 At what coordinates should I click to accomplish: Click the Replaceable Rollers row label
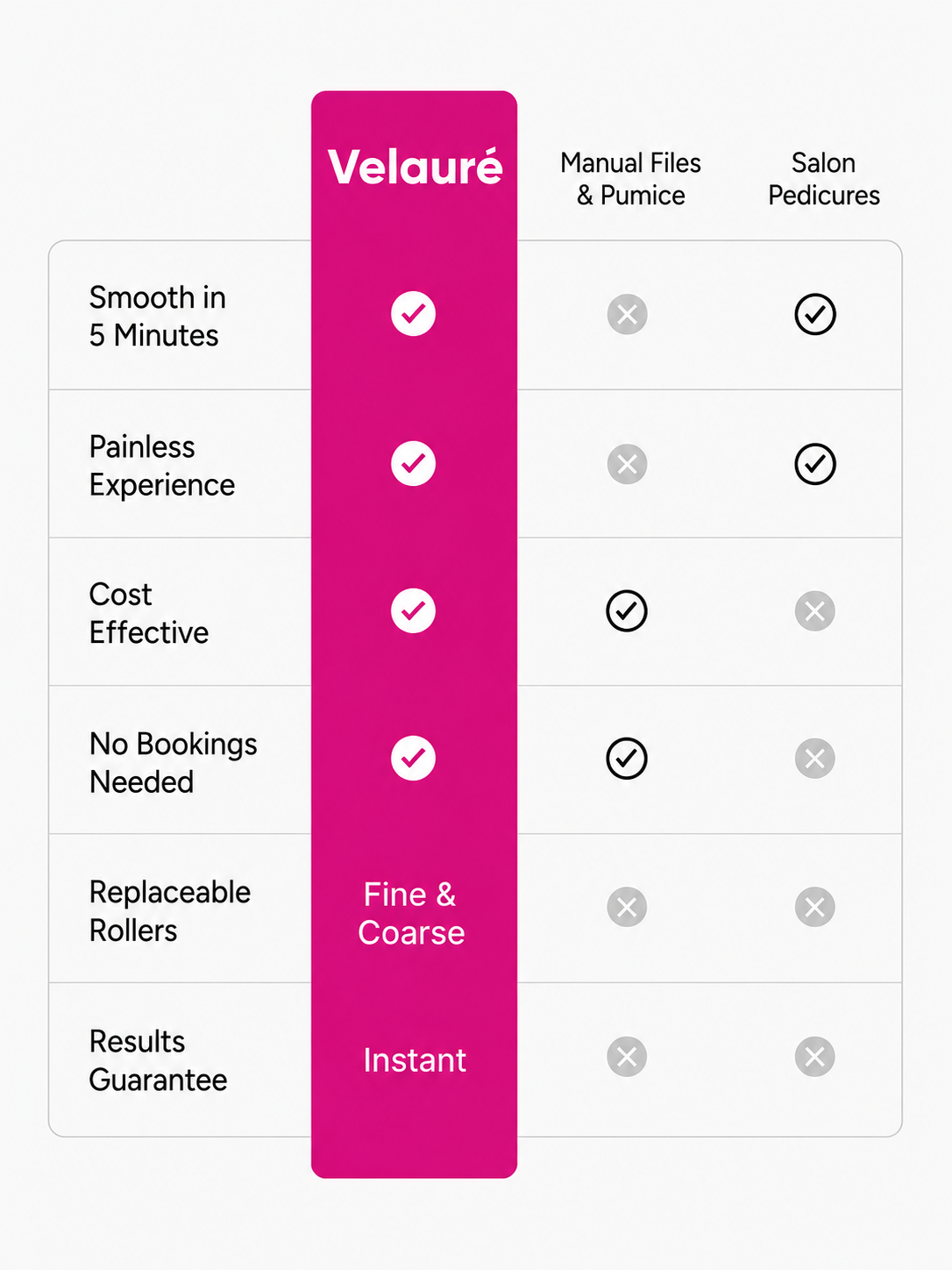pos(170,910)
